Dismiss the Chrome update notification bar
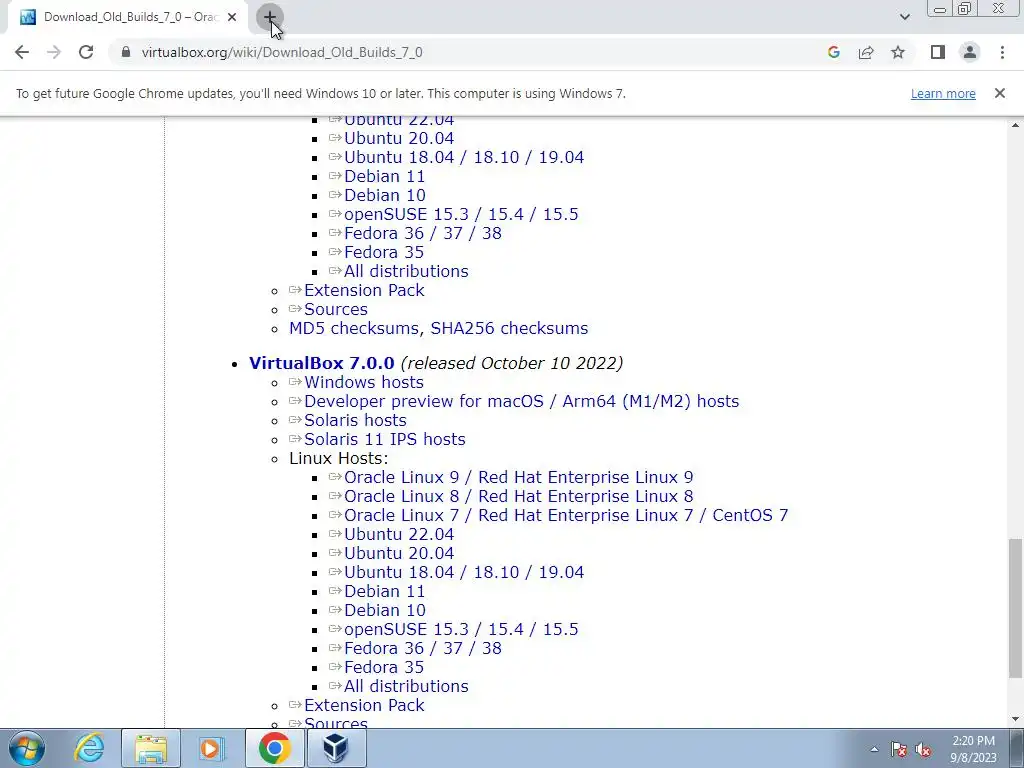This screenshot has width=1024, height=768. (x=999, y=93)
